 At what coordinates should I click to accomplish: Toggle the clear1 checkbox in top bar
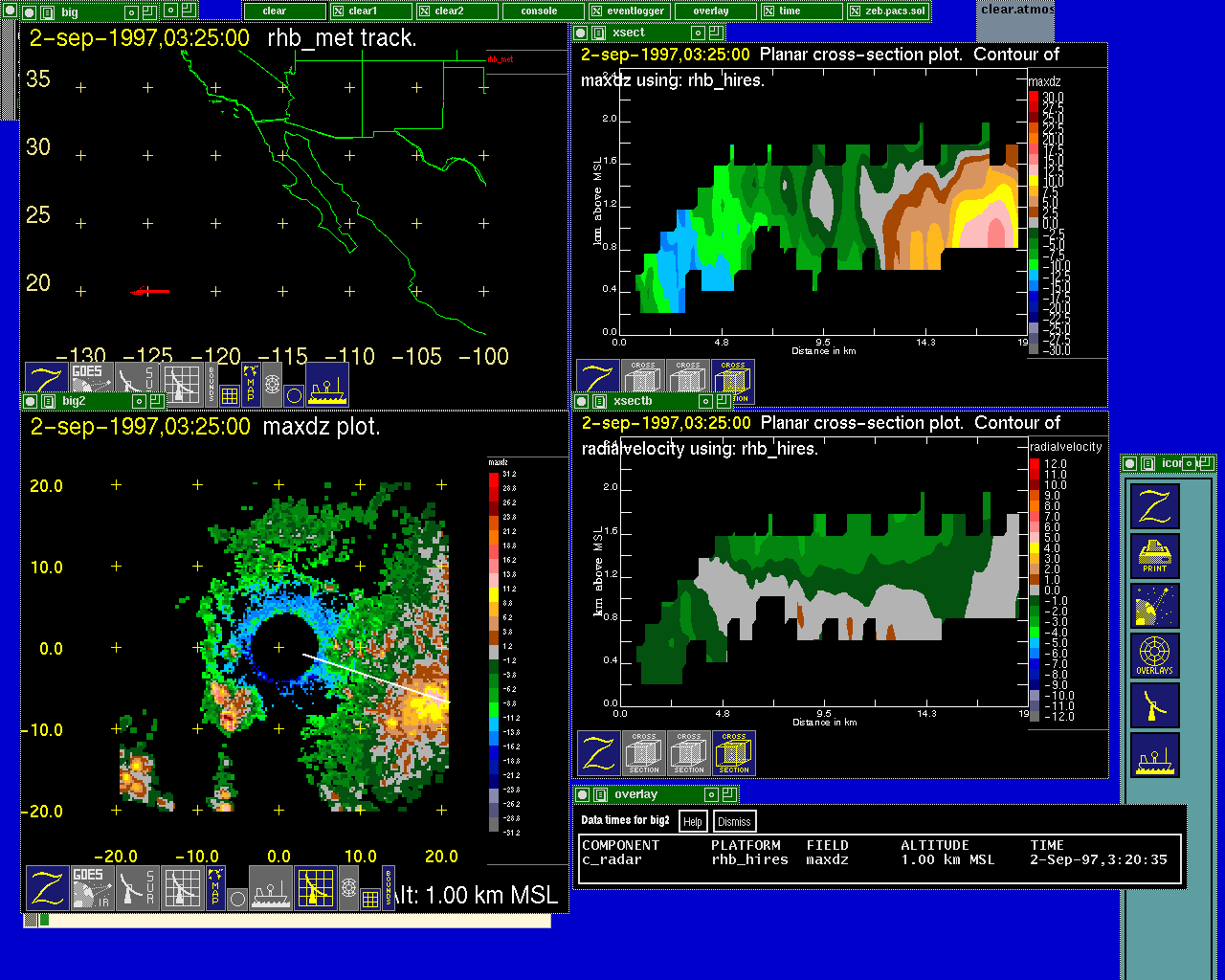click(x=338, y=11)
